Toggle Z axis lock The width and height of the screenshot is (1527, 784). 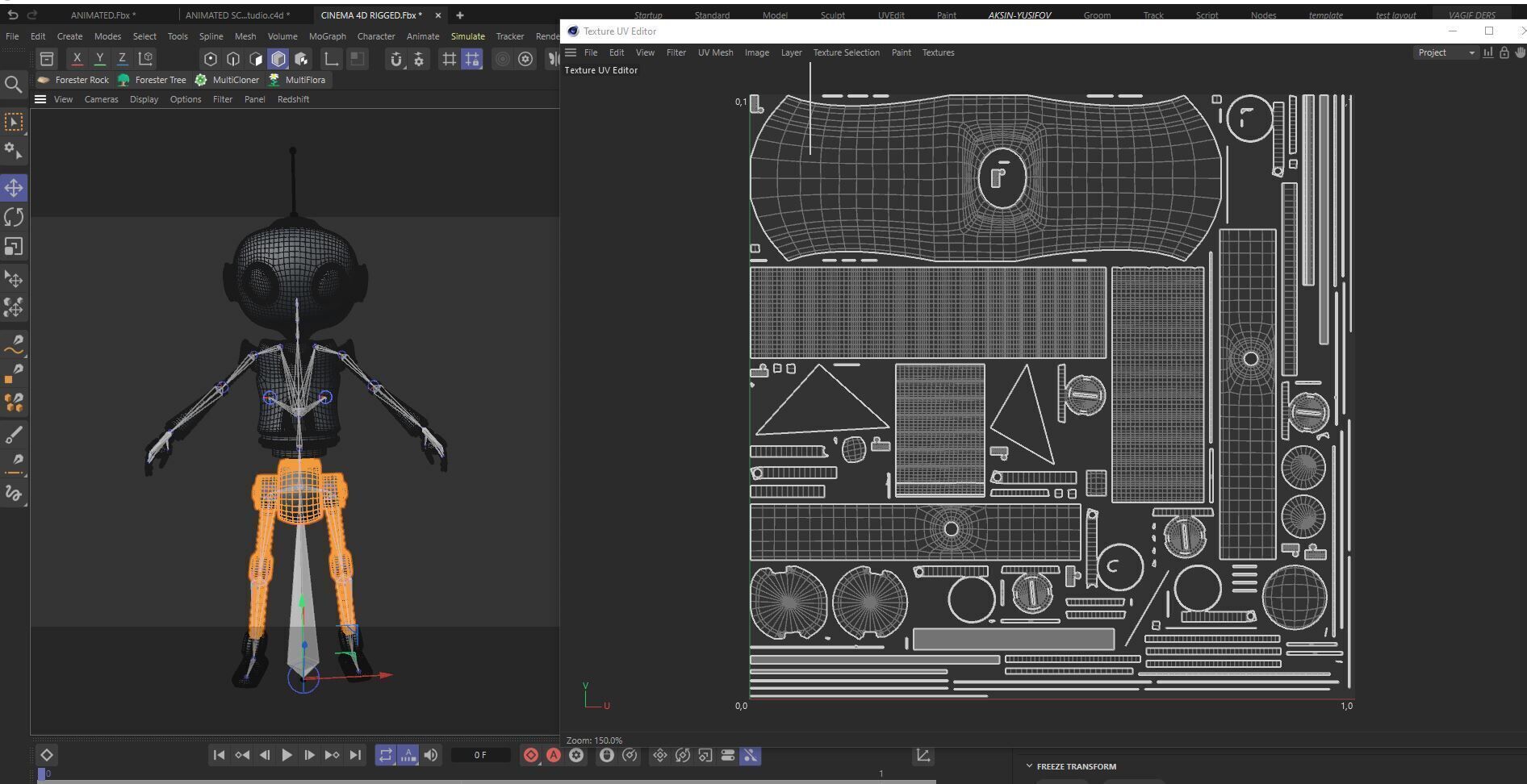tap(122, 58)
